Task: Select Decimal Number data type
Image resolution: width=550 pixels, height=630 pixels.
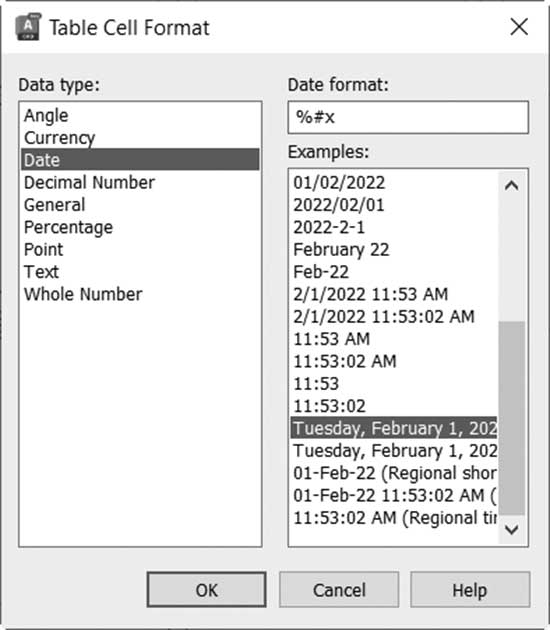Action: [140, 182]
